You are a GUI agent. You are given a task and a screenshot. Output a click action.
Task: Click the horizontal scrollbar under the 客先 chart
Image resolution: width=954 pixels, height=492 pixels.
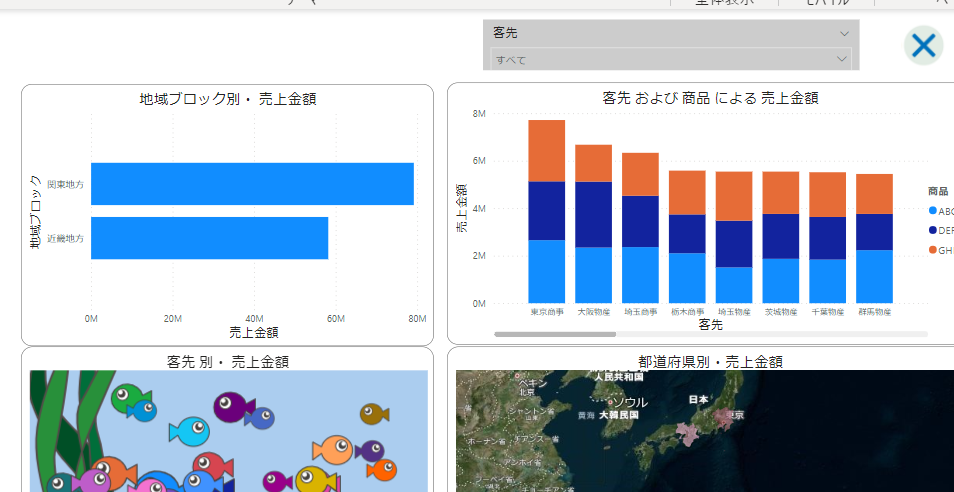tap(555, 334)
